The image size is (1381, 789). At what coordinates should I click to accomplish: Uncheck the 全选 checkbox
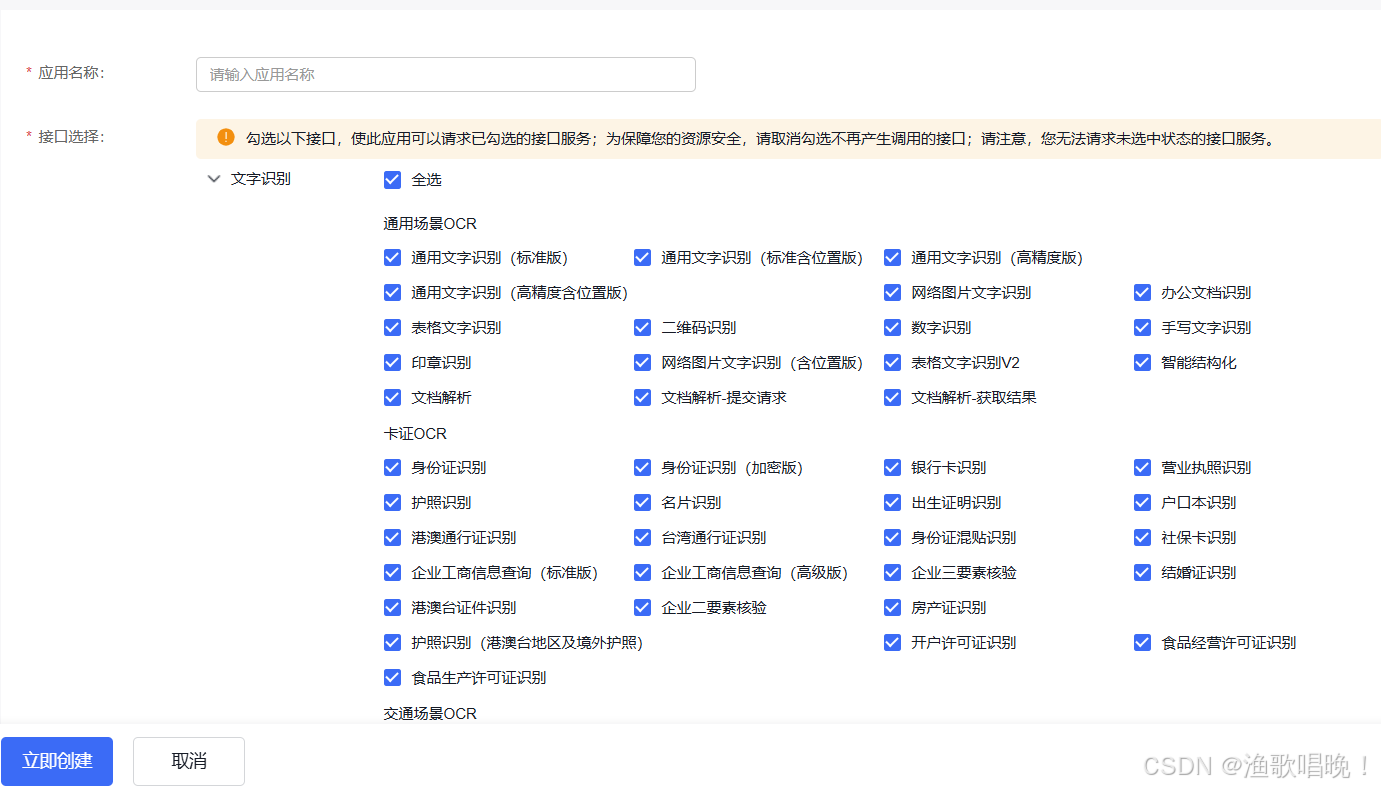[392, 179]
